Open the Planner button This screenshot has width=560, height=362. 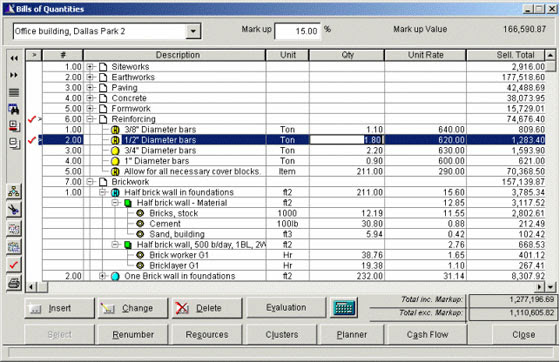(352, 335)
